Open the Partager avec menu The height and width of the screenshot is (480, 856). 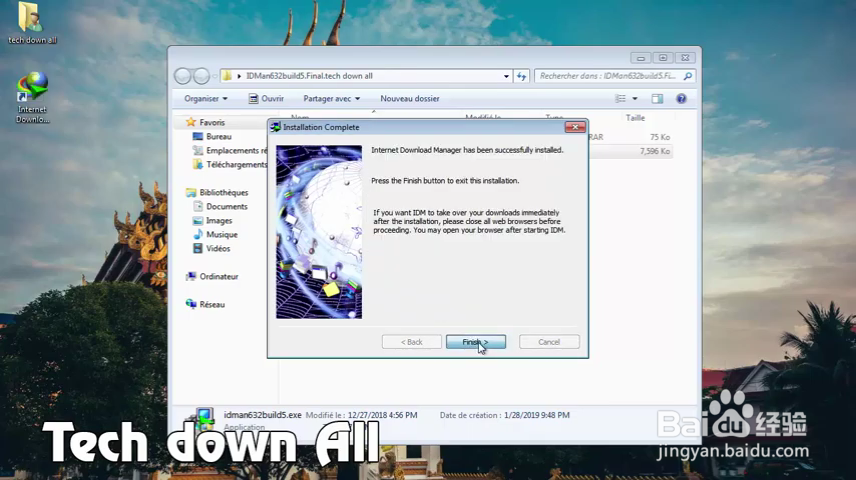point(331,98)
